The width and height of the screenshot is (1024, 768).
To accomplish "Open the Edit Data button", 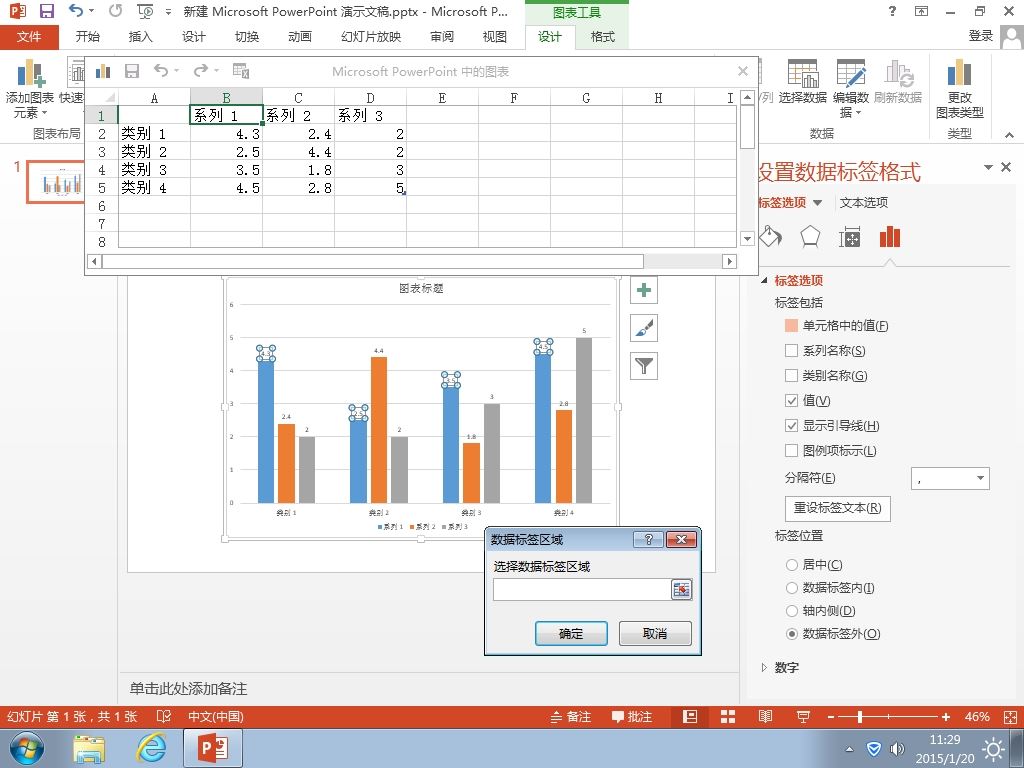I will (x=851, y=89).
